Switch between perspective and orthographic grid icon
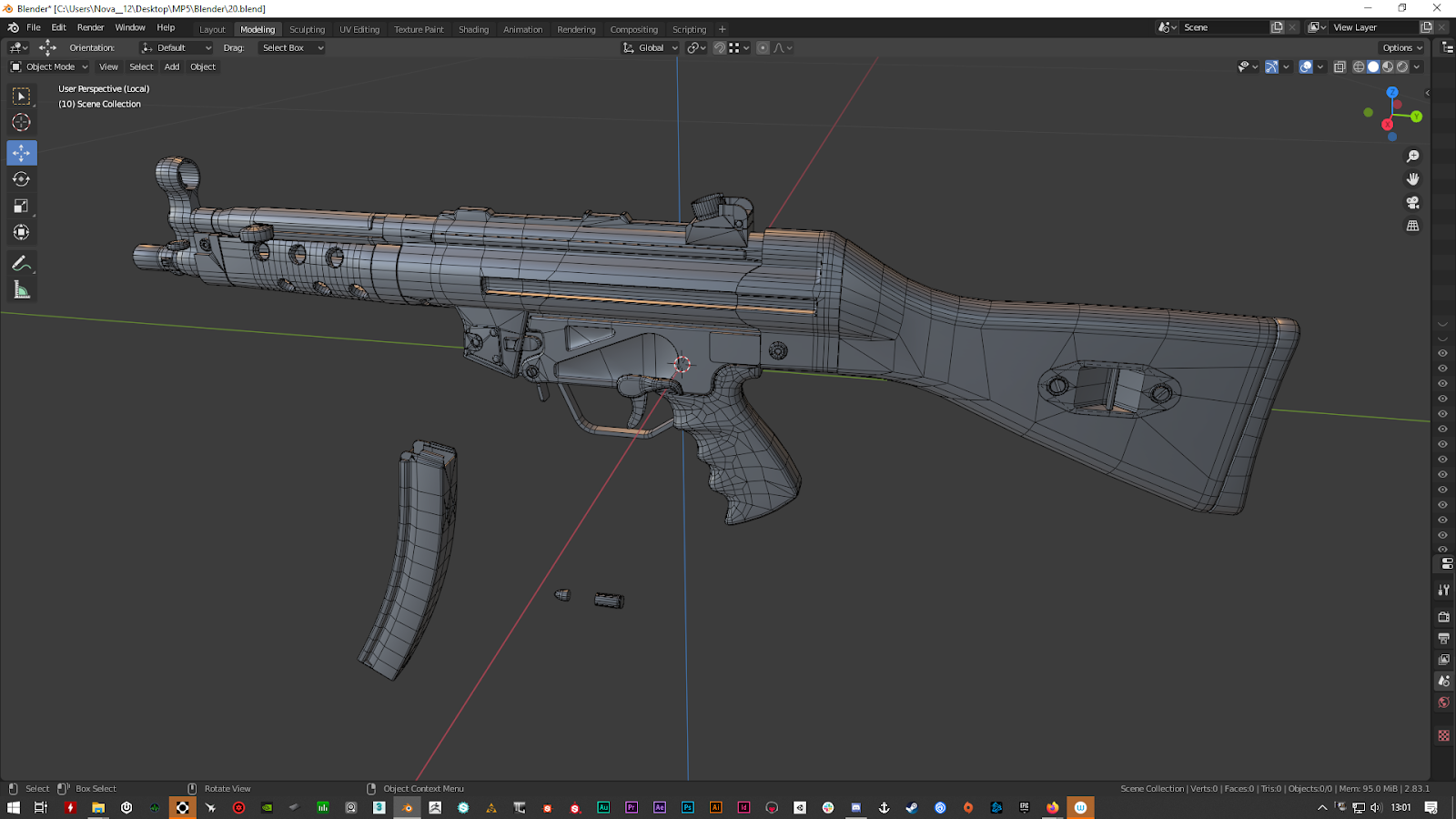 pos(1412,226)
